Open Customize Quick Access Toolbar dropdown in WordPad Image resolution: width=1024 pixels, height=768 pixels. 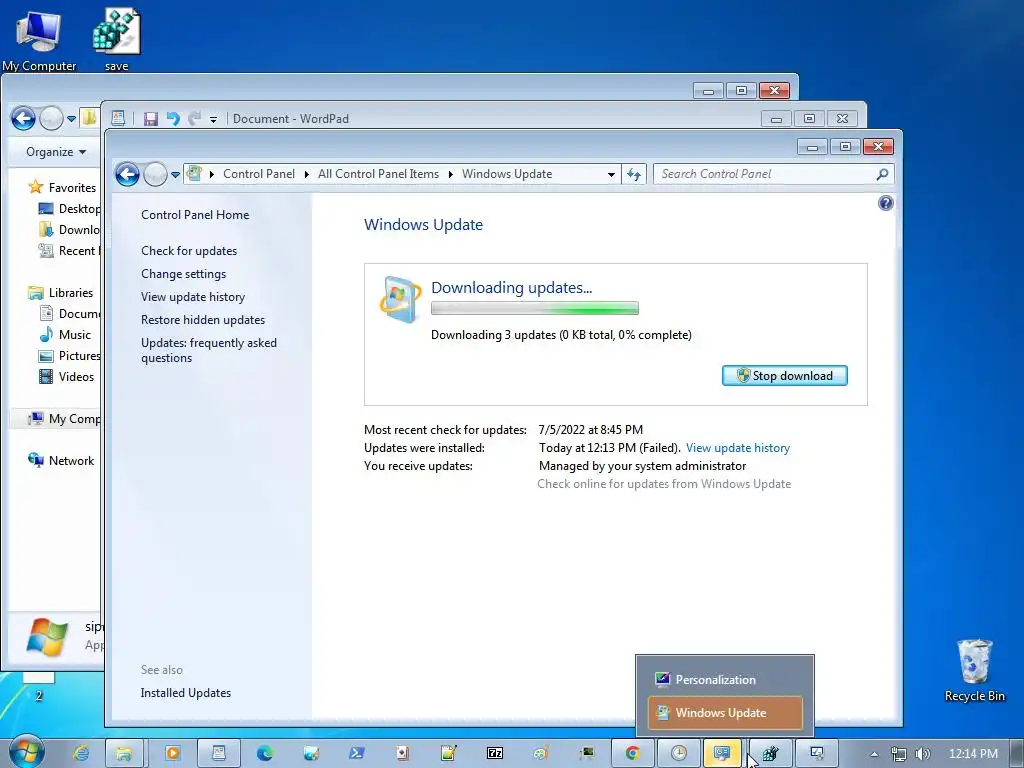(x=213, y=120)
